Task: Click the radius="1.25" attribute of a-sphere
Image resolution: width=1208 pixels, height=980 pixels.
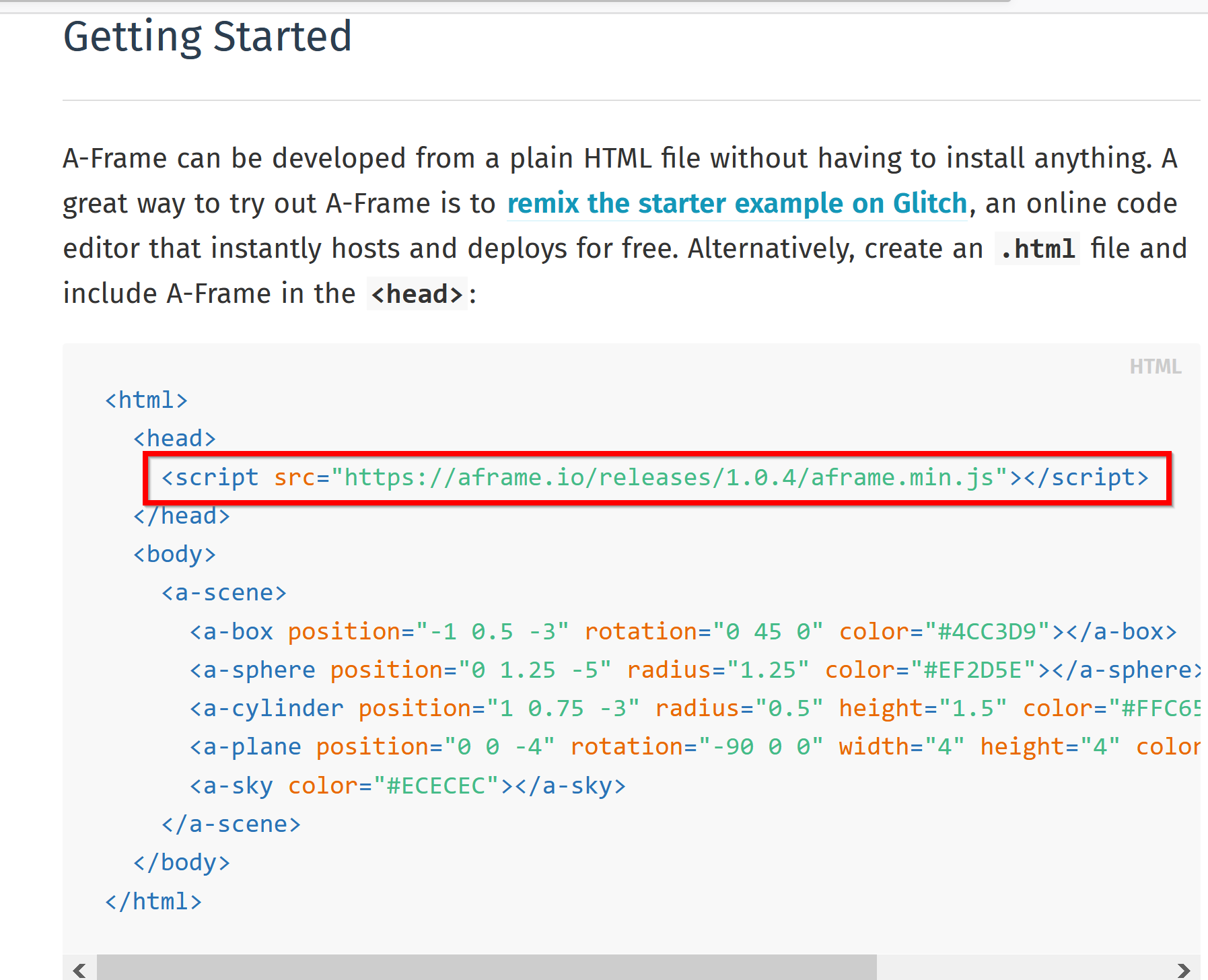Action: [x=718, y=670]
